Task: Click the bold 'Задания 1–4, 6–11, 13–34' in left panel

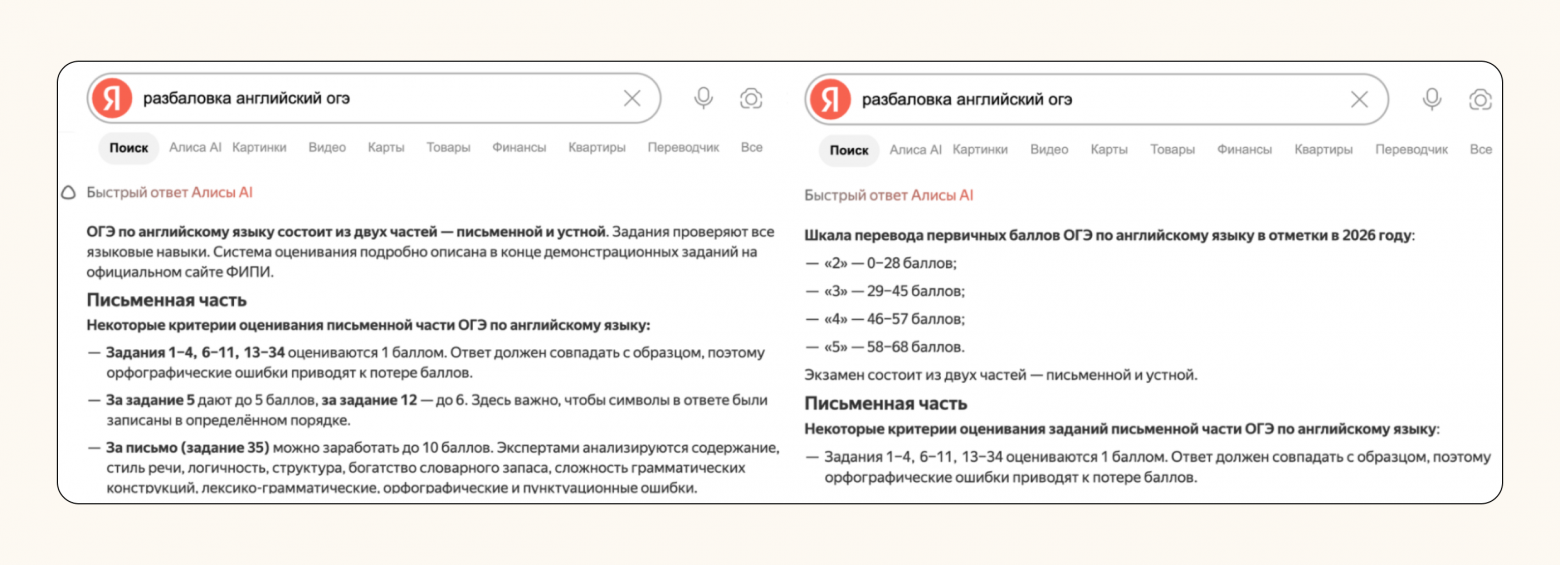Action: [195, 353]
